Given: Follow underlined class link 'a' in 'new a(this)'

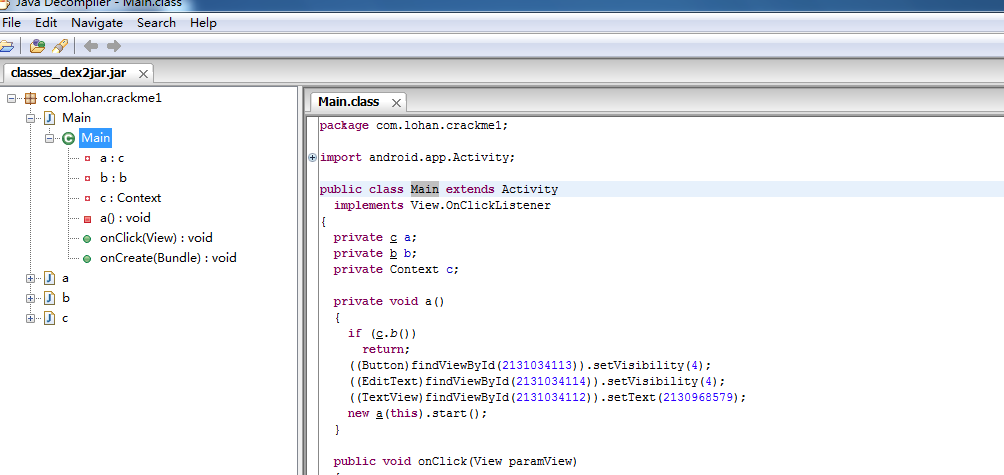Looking at the screenshot, I should pyautogui.click(x=379, y=413).
